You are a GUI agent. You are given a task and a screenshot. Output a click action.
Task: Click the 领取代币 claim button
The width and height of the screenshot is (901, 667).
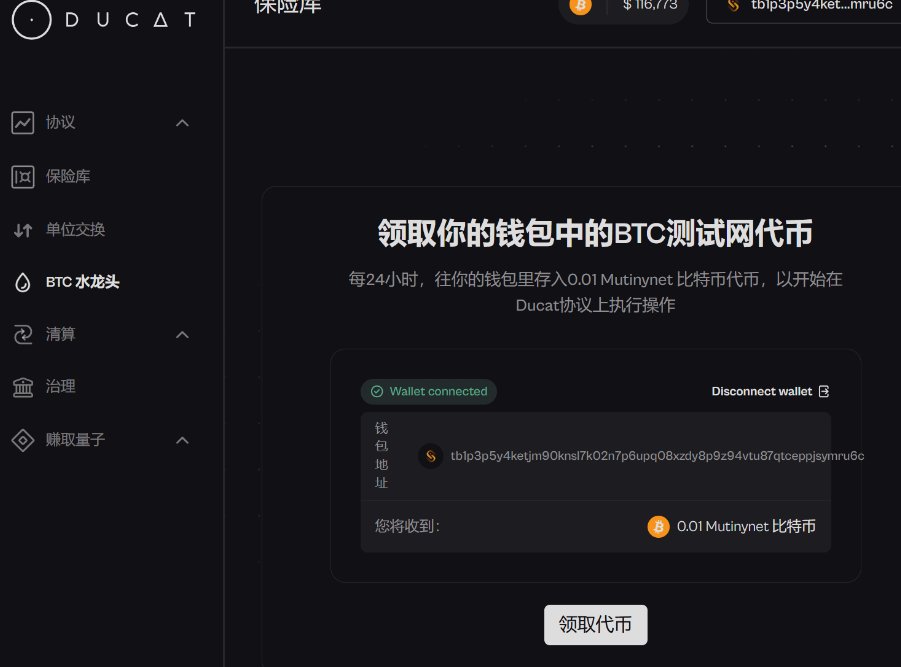coord(596,625)
